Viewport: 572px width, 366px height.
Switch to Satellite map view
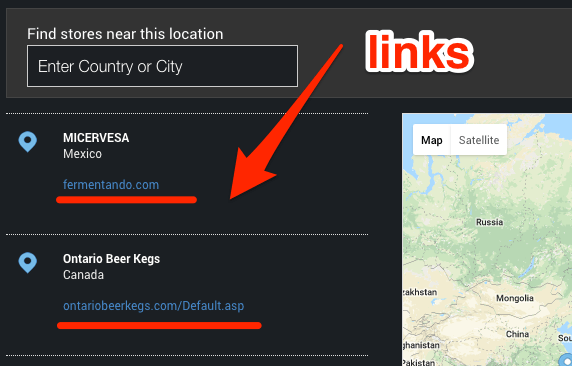(x=479, y=140)
